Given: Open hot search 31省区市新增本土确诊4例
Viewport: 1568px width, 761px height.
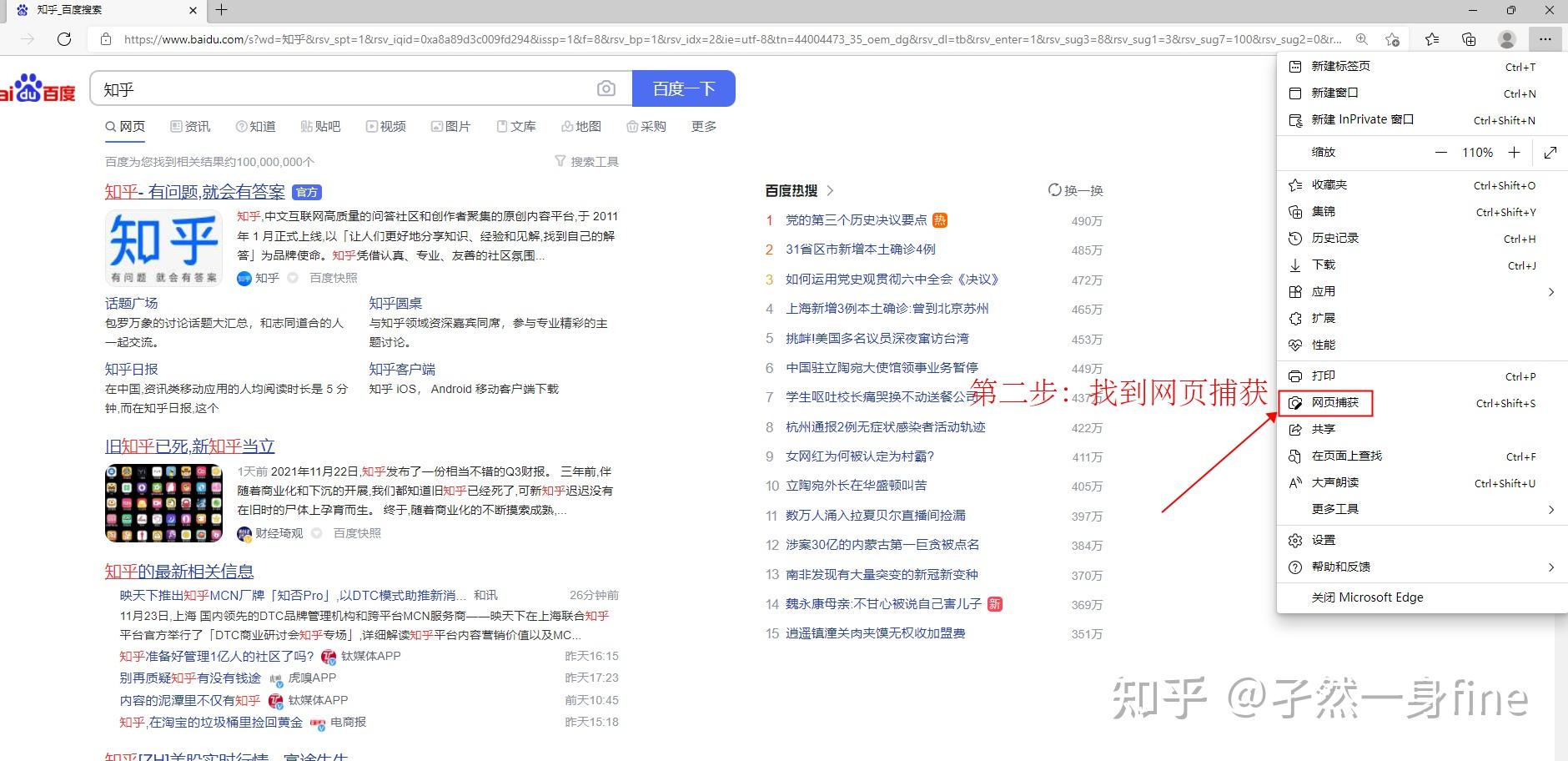Looking at the screenshot, I should 861,249.
